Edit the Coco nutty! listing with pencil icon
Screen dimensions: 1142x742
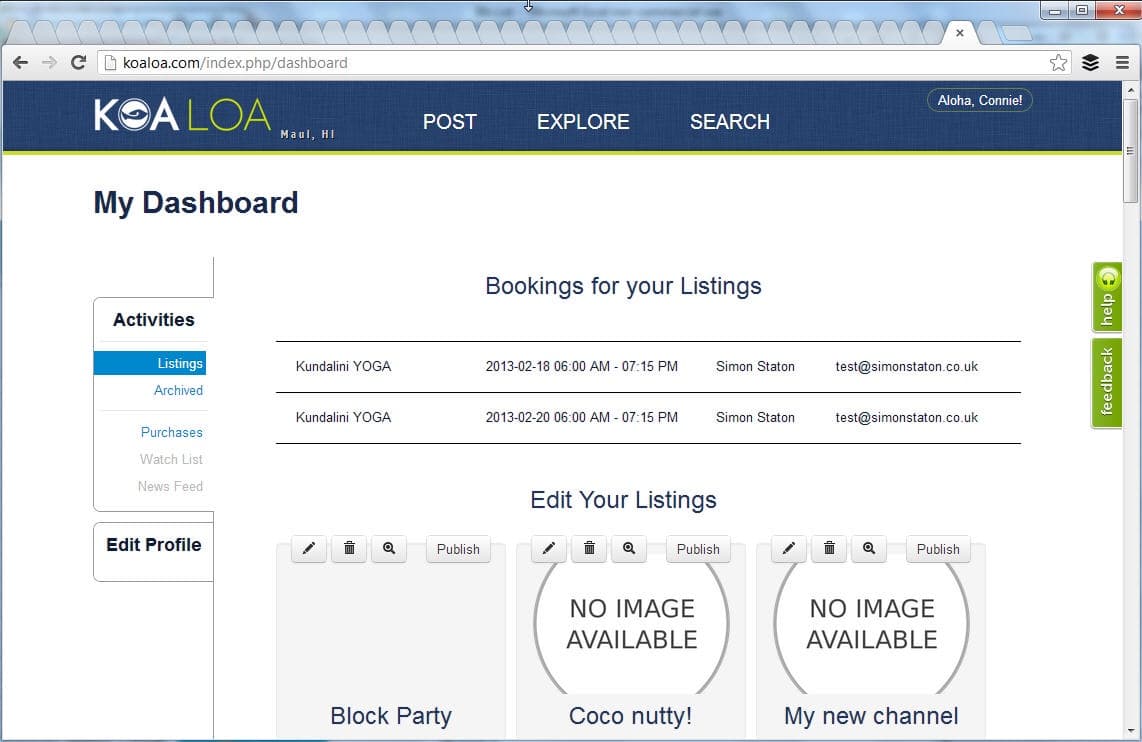point(549,549)
